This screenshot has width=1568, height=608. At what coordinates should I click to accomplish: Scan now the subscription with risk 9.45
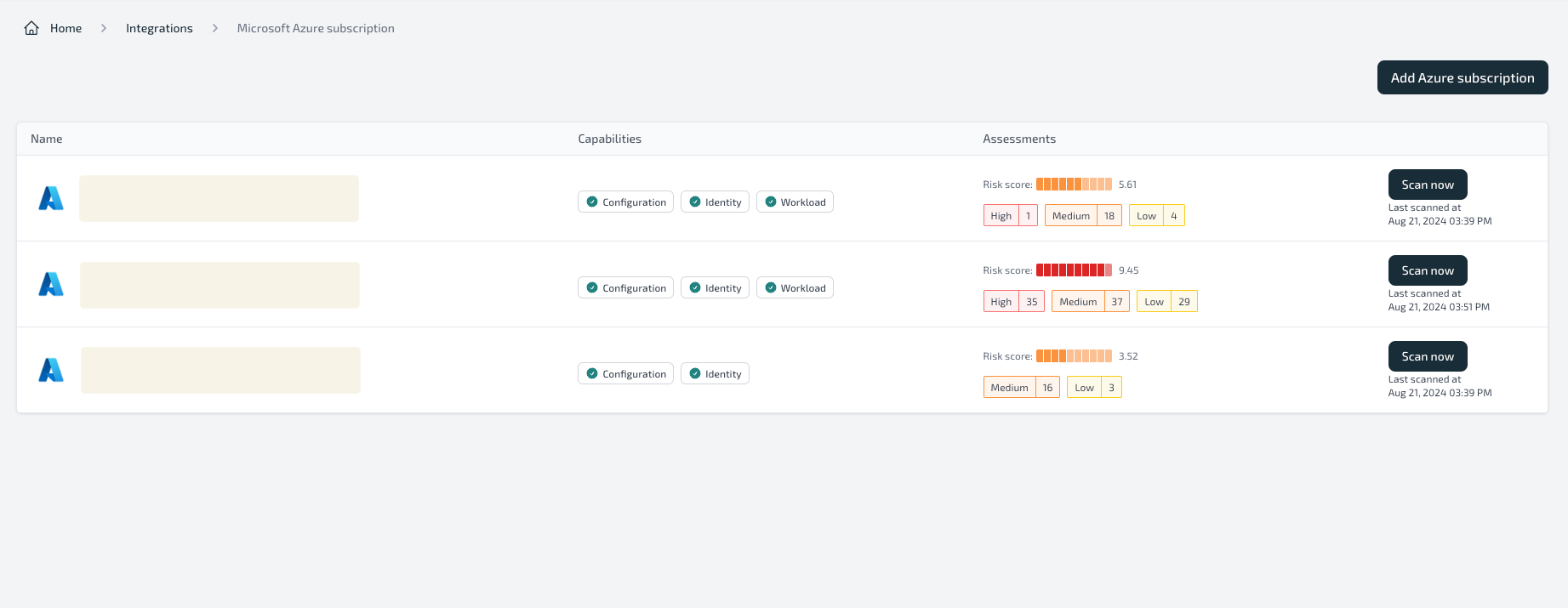1428,270
